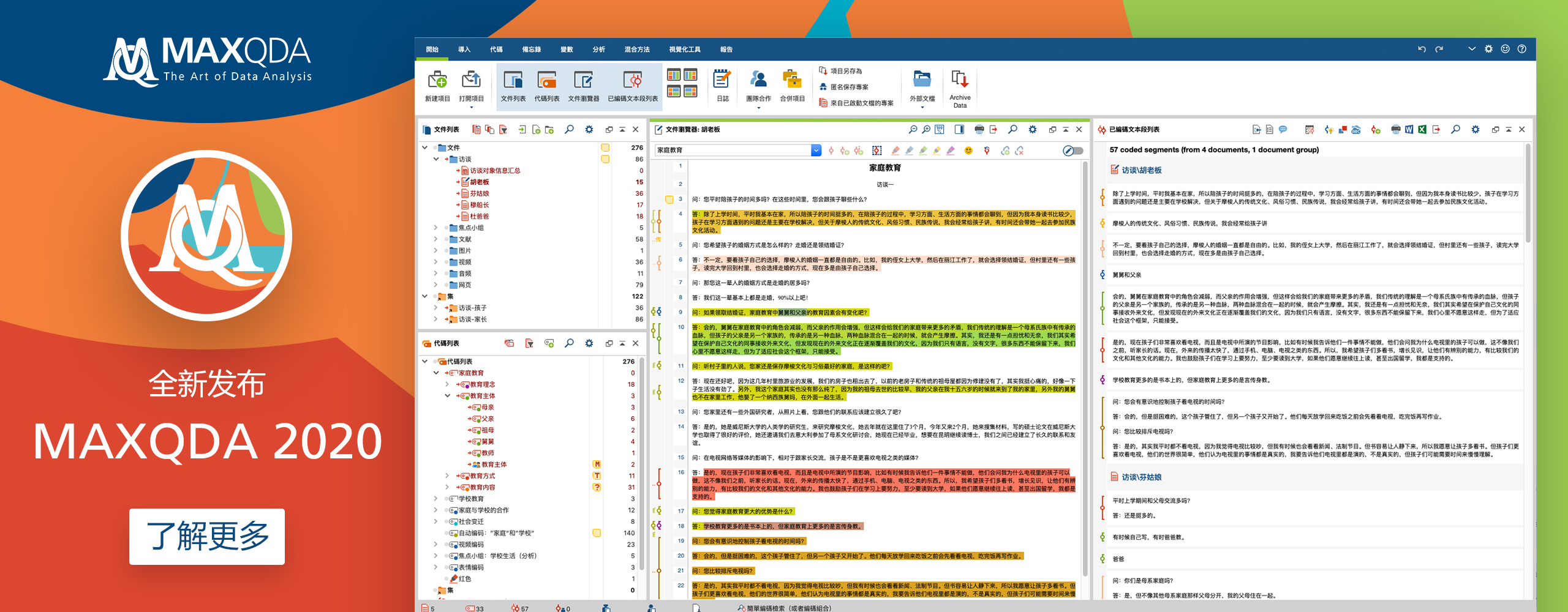Expand the 焦点小组 folder in 文件列表

tap(435, 228)
